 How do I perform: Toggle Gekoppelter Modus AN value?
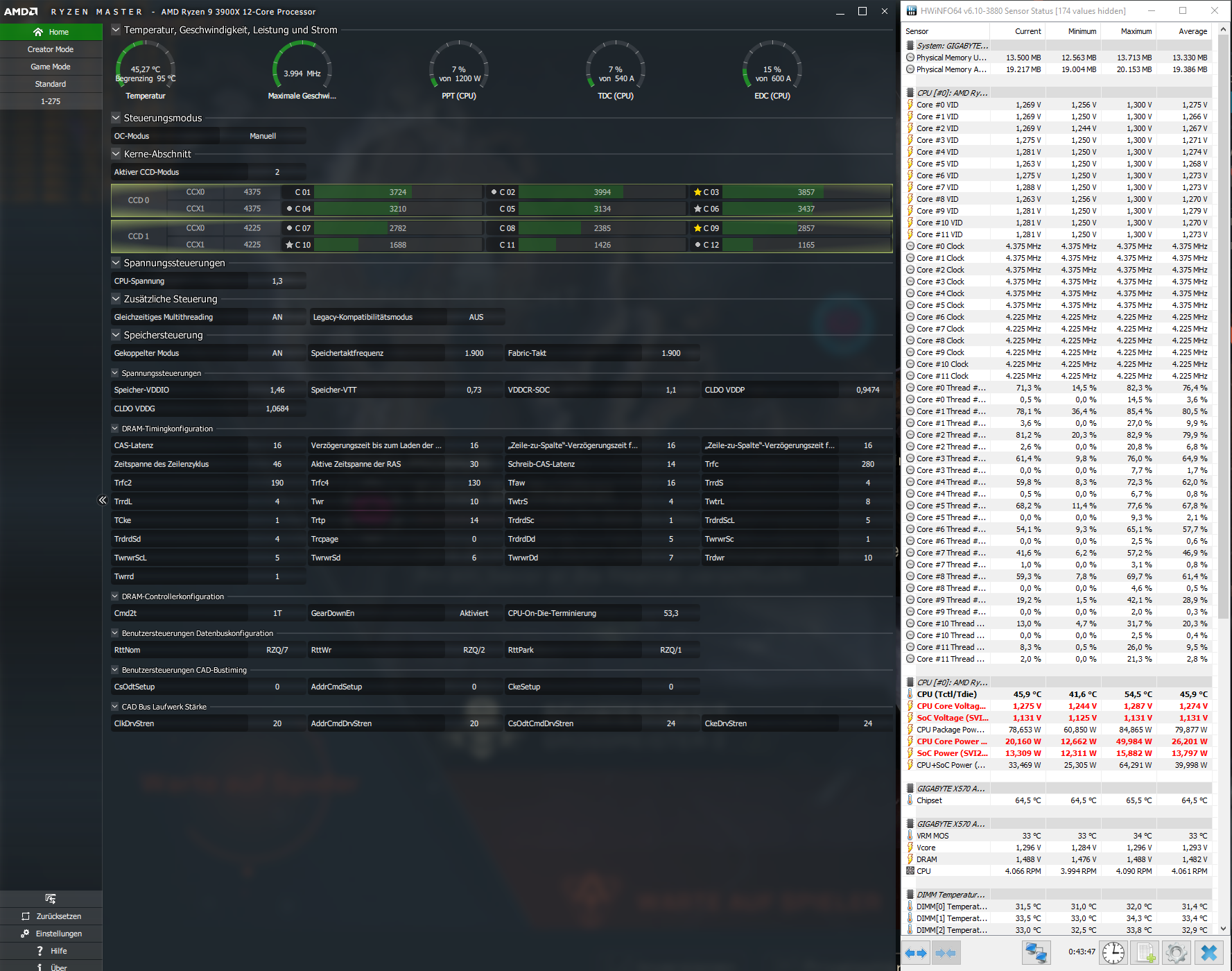(x=277, y=353)
